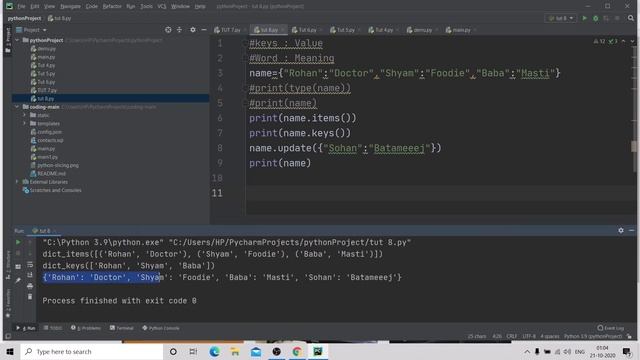The width and height of the screenshot is (640, 360).
Task: Open Project panel gear options
Action: coord(193,30)
